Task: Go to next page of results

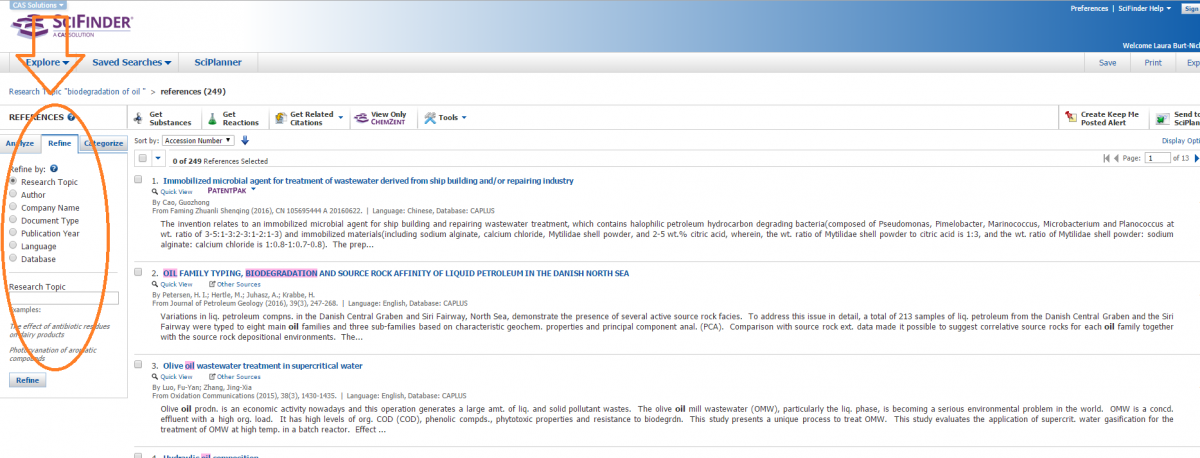Action: click(1196, 159)
